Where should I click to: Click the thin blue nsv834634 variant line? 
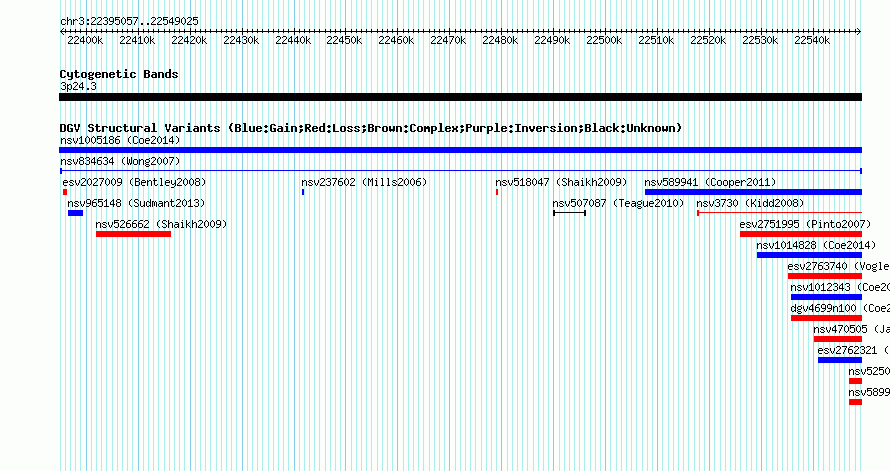[x=460, y=171]
